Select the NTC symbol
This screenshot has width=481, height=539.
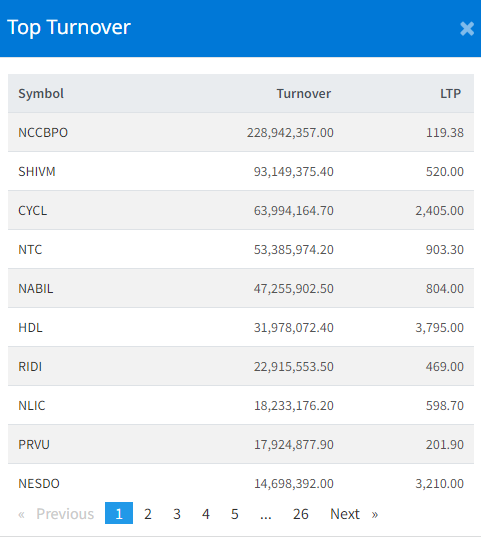30,250
